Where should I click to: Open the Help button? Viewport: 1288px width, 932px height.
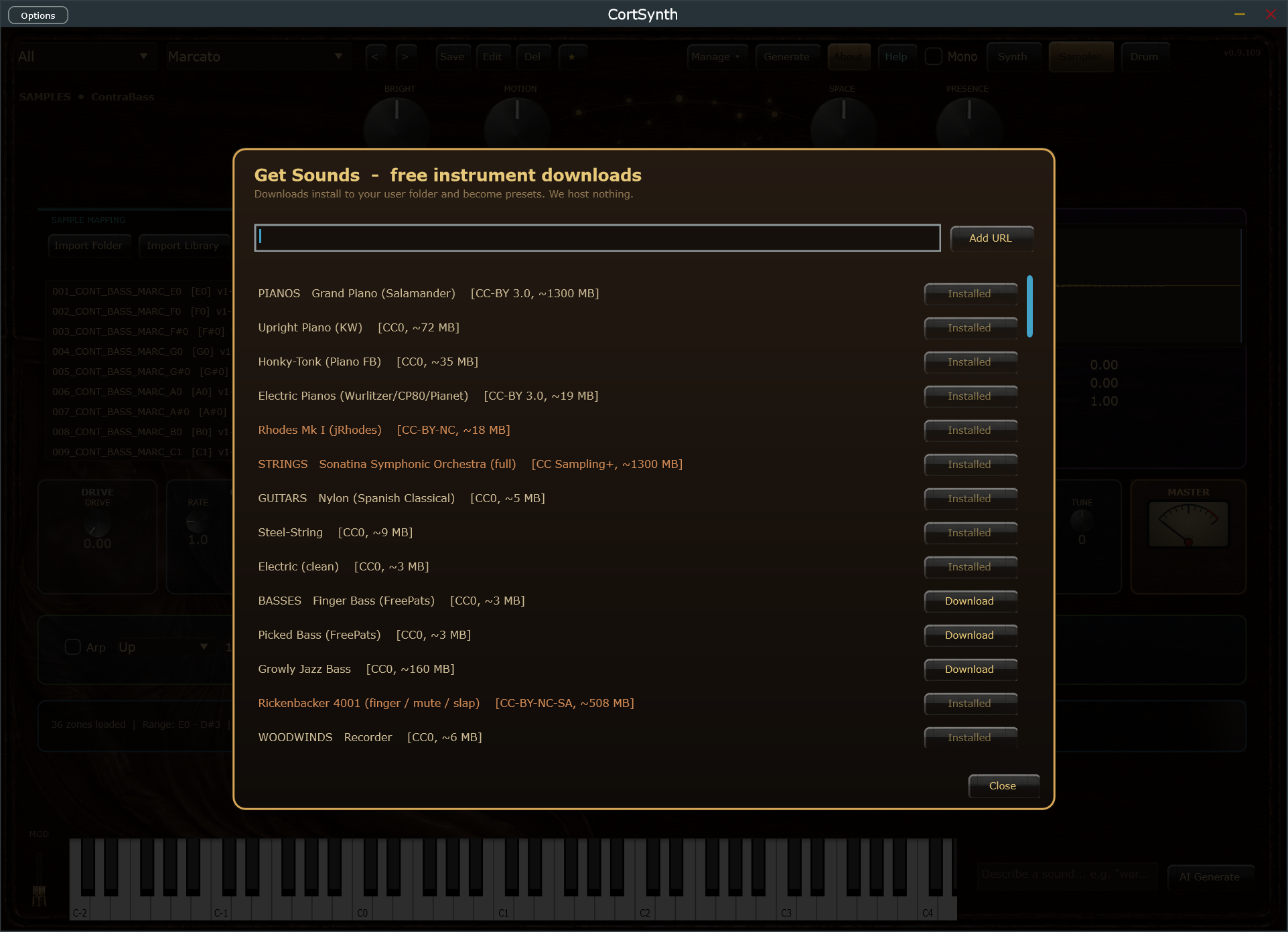click(896, 57)
